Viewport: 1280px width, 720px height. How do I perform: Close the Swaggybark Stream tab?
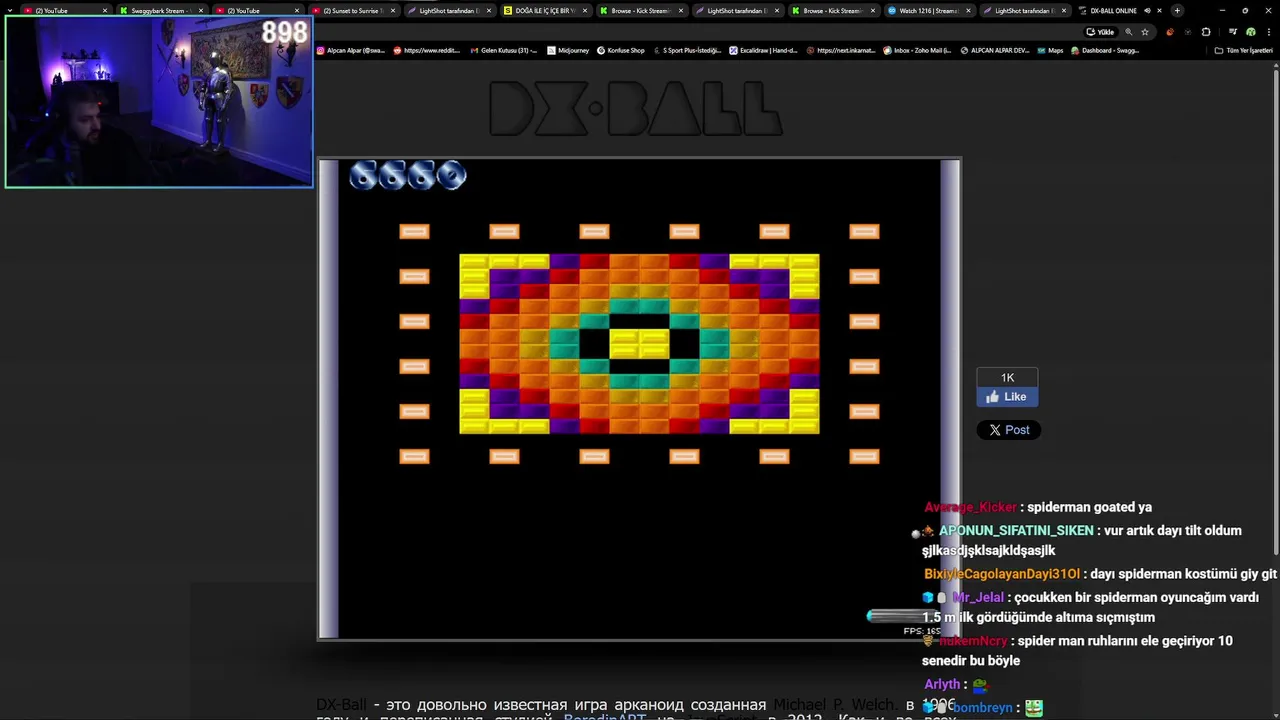pos(201,11)
